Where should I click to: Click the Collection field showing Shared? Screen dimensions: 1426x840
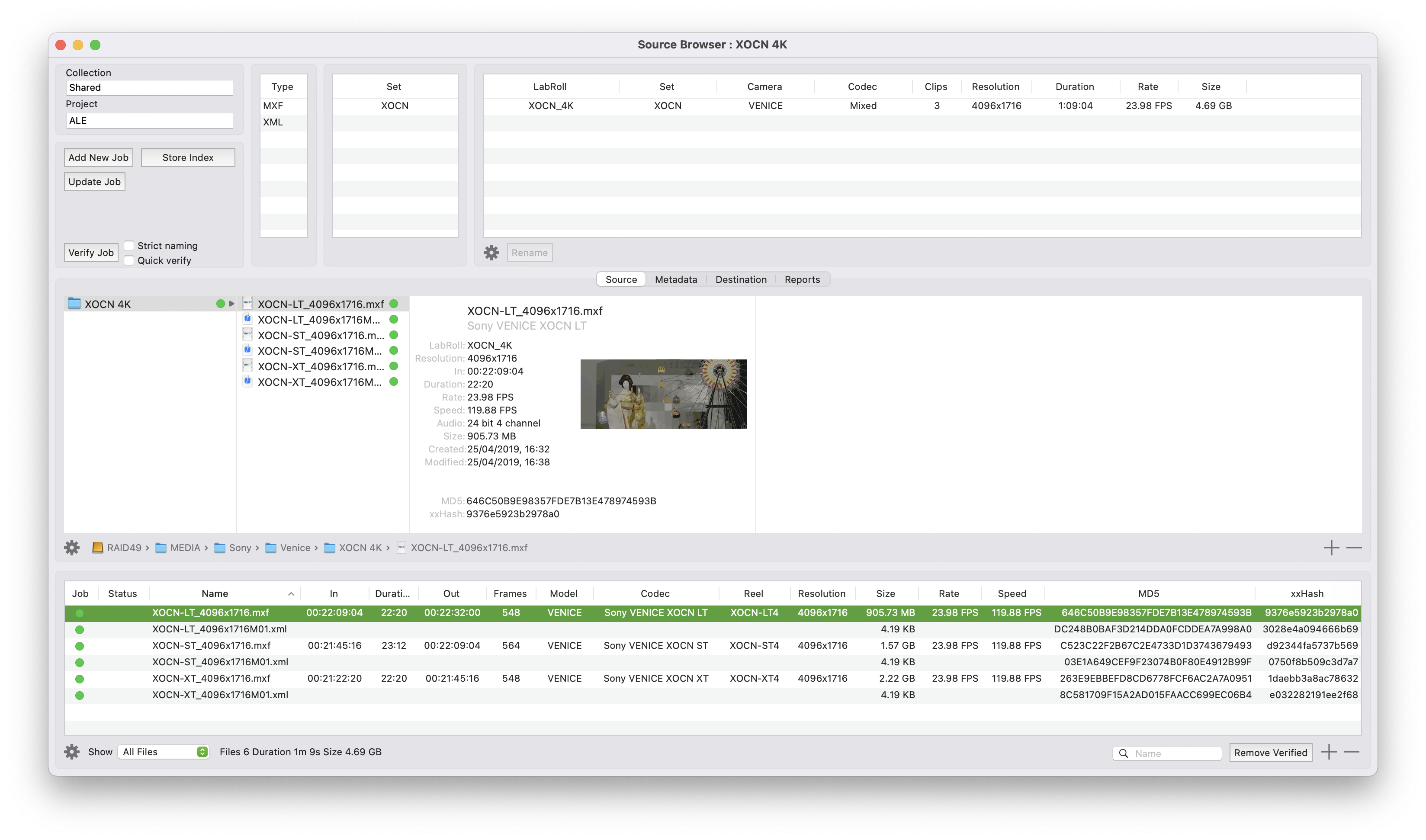(149, 87)
